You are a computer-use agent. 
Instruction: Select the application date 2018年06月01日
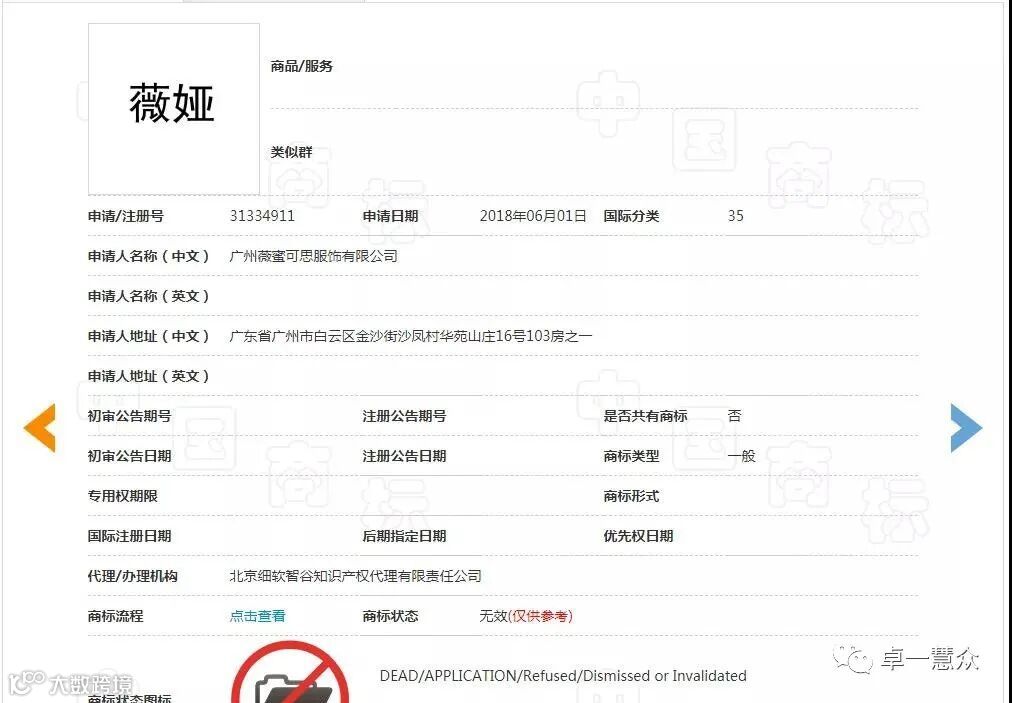pyautogui.click(x=533, y=216)
